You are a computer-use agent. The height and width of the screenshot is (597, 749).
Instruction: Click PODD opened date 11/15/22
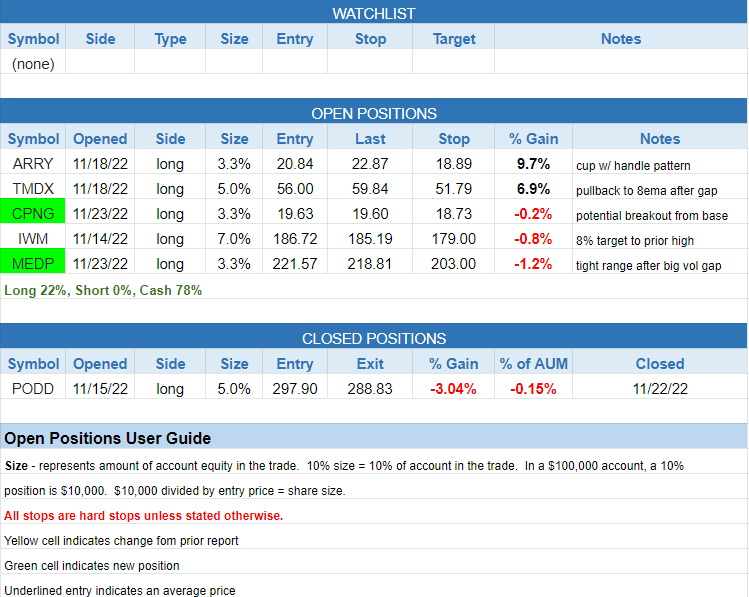point(100,388)
